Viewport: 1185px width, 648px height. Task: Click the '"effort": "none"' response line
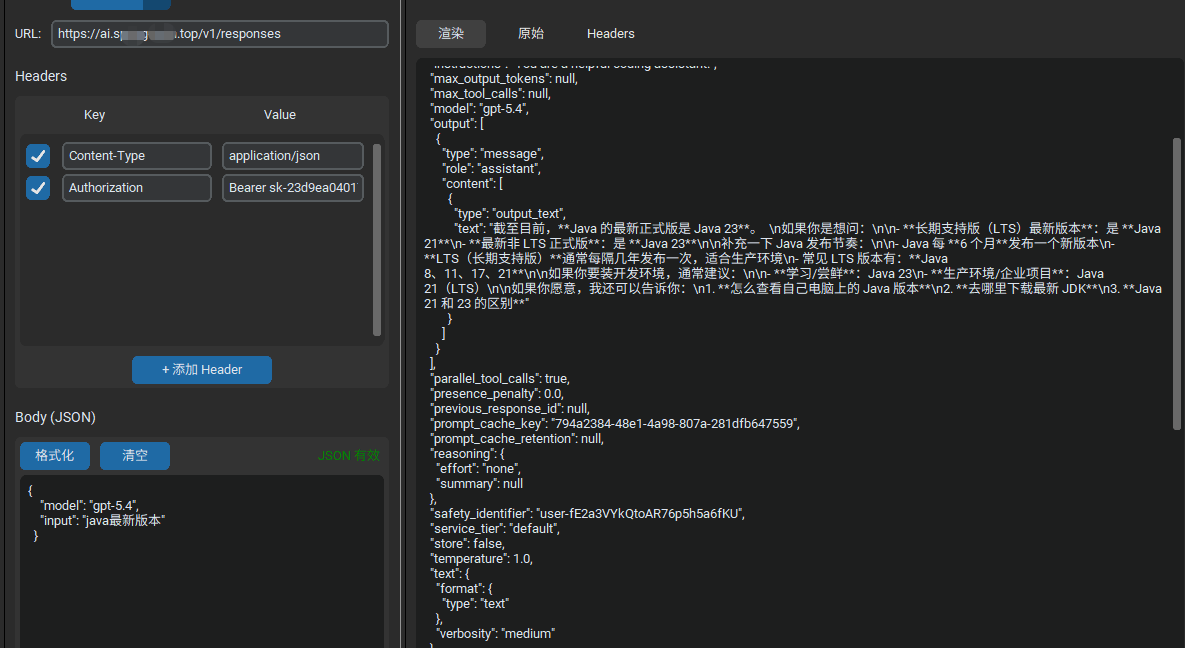pos(479,469)
